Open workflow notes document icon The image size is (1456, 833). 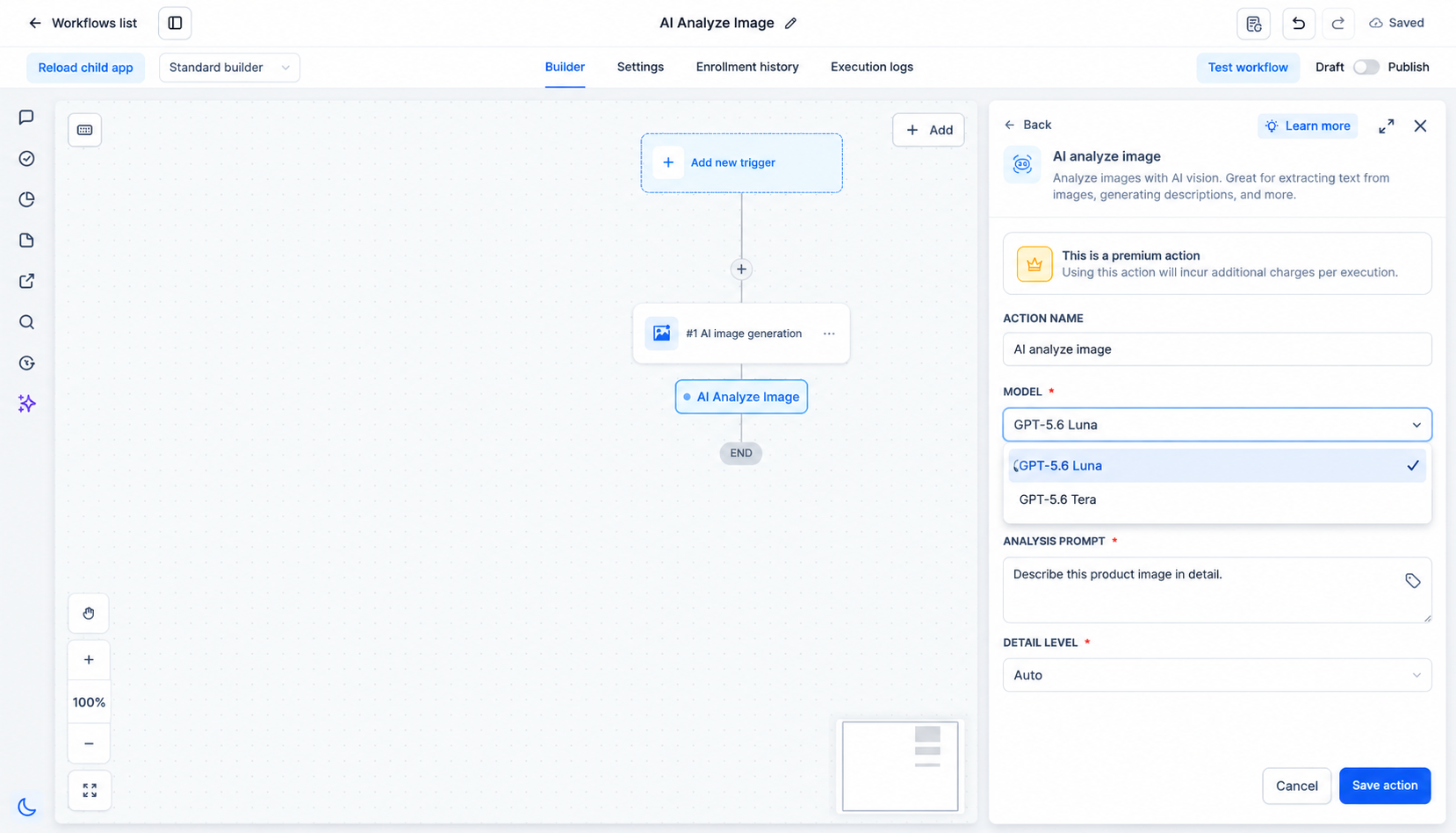tap(1253, 24)
